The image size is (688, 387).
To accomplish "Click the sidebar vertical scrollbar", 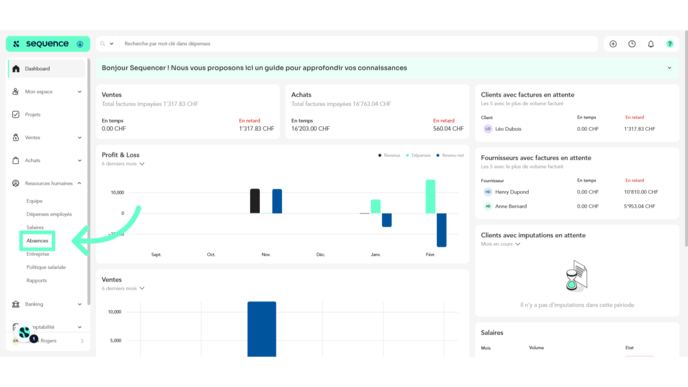I will point(89,182).
